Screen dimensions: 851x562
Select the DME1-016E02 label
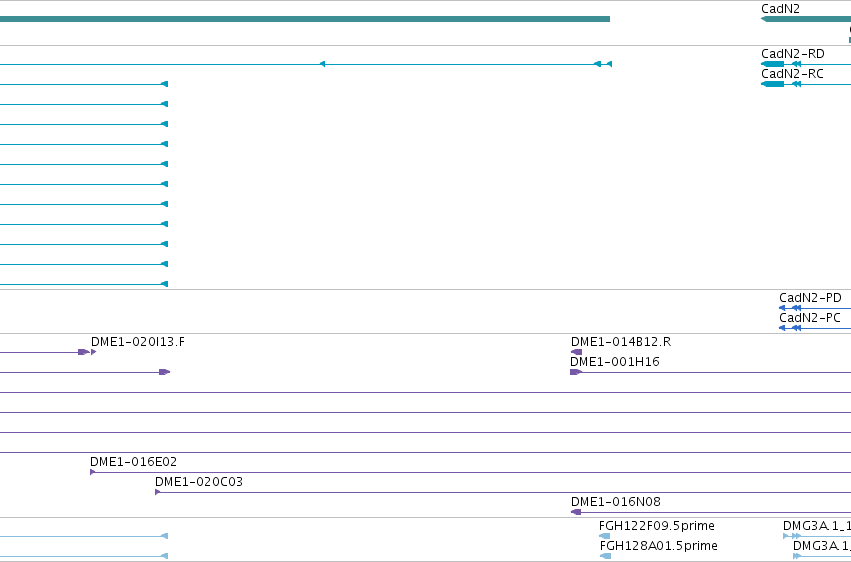134,462
